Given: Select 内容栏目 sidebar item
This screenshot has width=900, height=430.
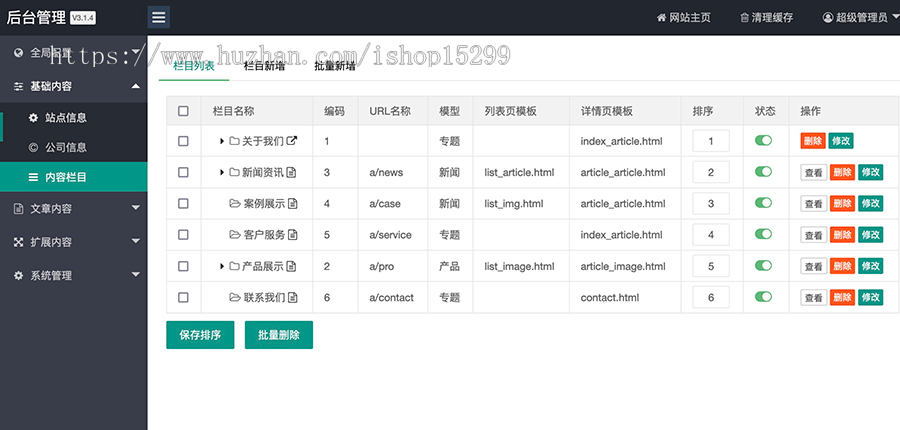Looking at the screenshot, I should 73,177.
